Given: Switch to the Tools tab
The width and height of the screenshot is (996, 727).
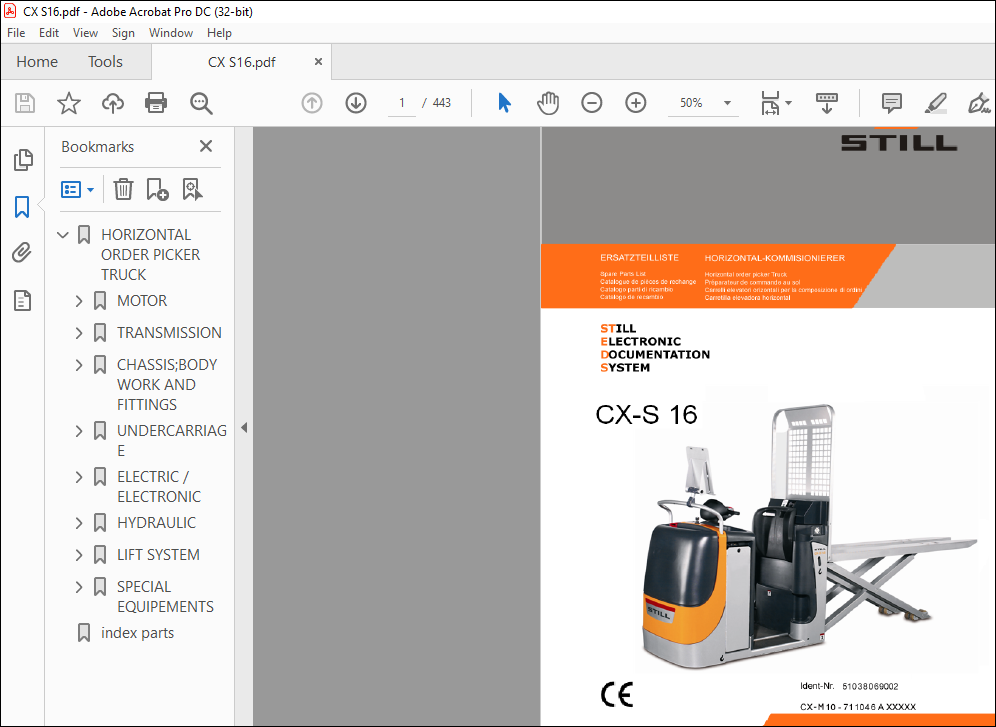Looking at the screenshot, I should pyautogui.click(x=105, y=62).
